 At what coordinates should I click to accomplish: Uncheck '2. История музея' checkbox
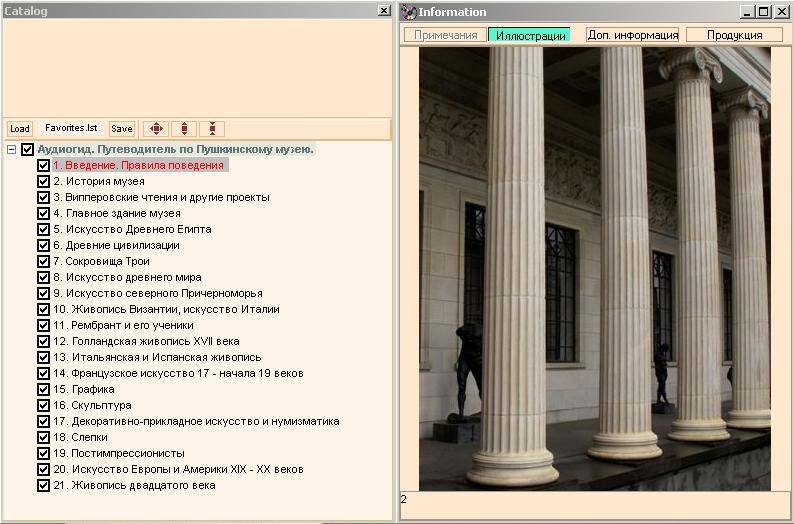[x=43, y=181]
